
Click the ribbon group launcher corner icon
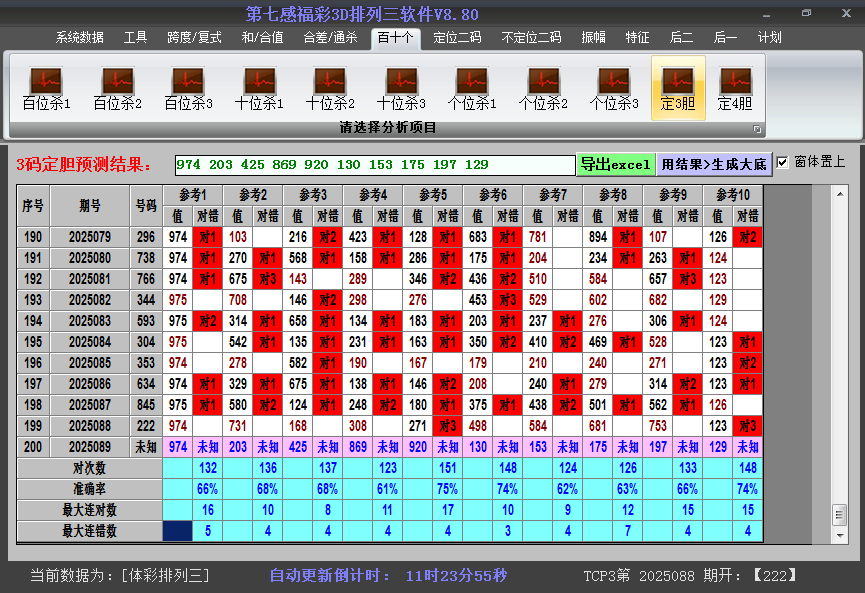click(x=757, y=129)
